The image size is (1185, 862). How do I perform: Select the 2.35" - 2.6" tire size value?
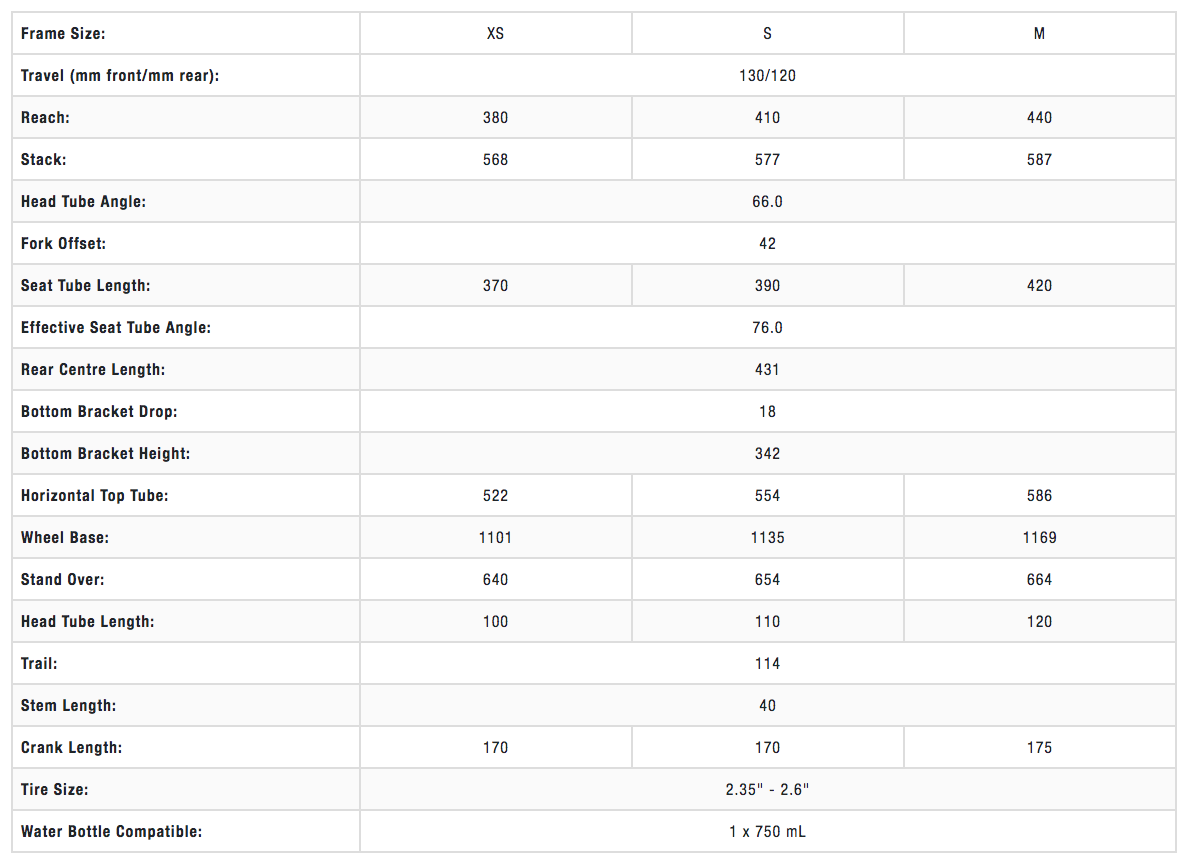pyautogui.click(x=767, y=790)
